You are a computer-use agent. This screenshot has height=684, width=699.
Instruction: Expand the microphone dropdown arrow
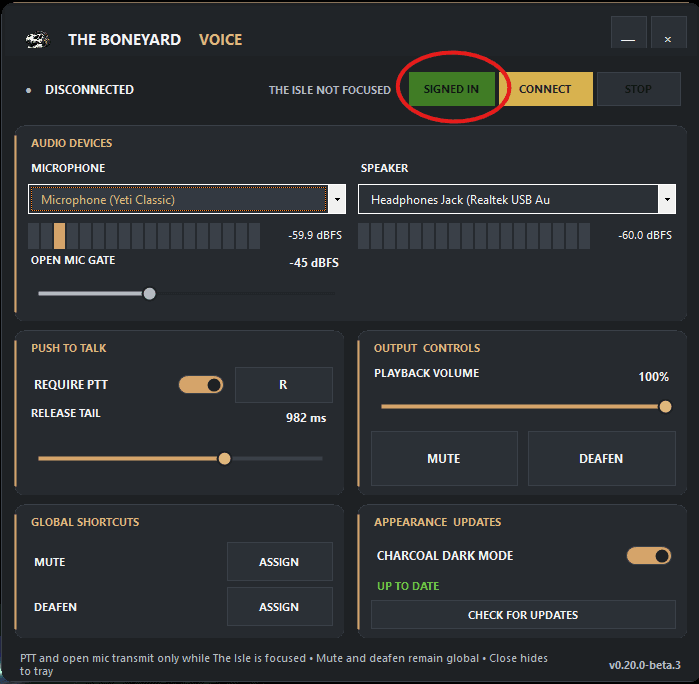[337, 199]
